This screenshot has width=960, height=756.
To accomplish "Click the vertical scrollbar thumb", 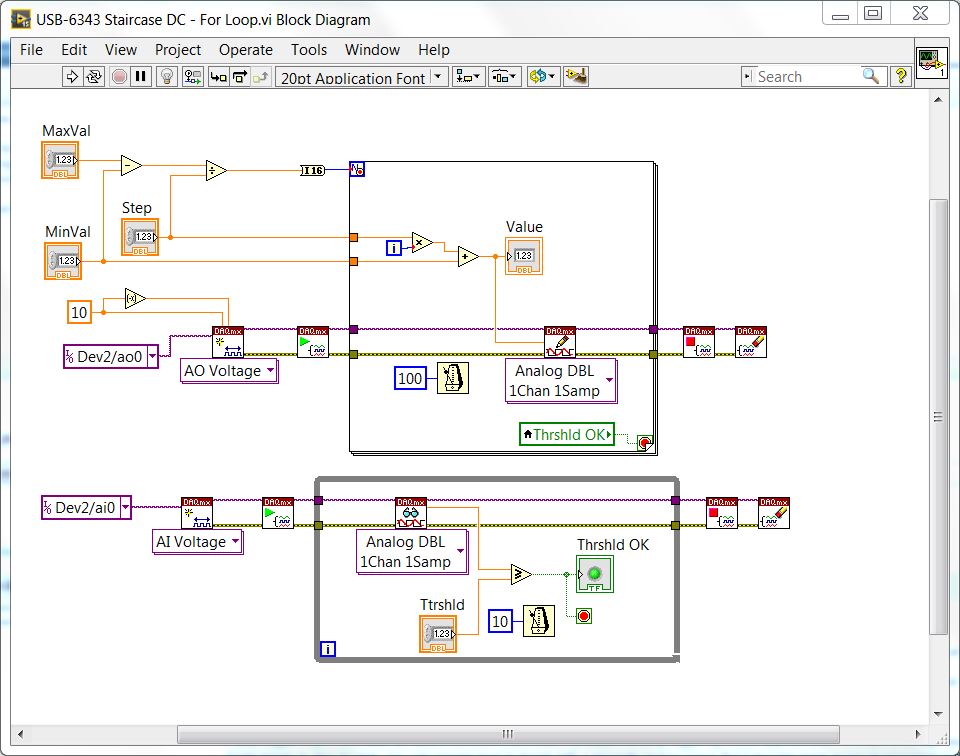I will pos(938,417).
